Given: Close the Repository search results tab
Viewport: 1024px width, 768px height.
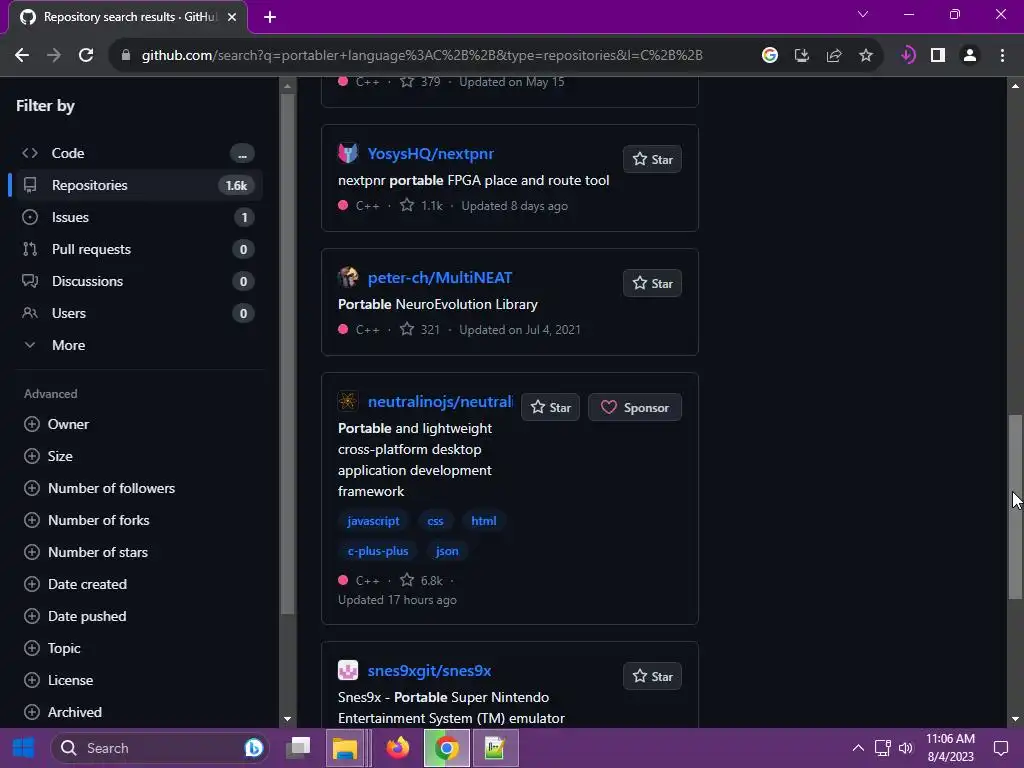Looking at the screenshot, I should (232, 17).
